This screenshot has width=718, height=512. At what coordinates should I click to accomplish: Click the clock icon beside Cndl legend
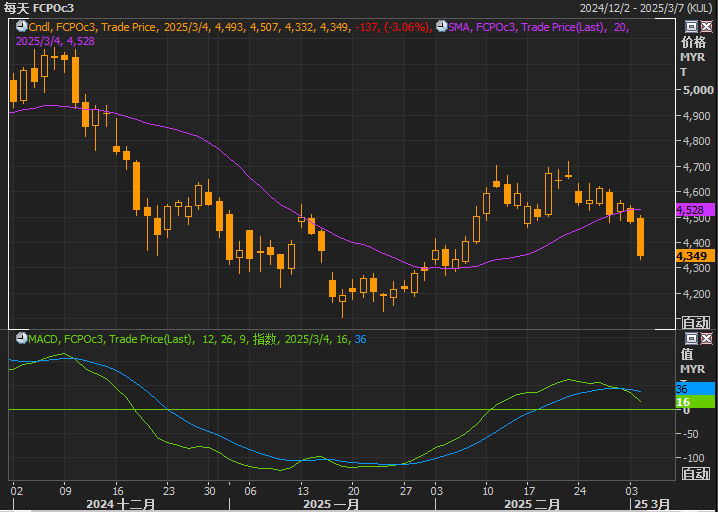20,27
